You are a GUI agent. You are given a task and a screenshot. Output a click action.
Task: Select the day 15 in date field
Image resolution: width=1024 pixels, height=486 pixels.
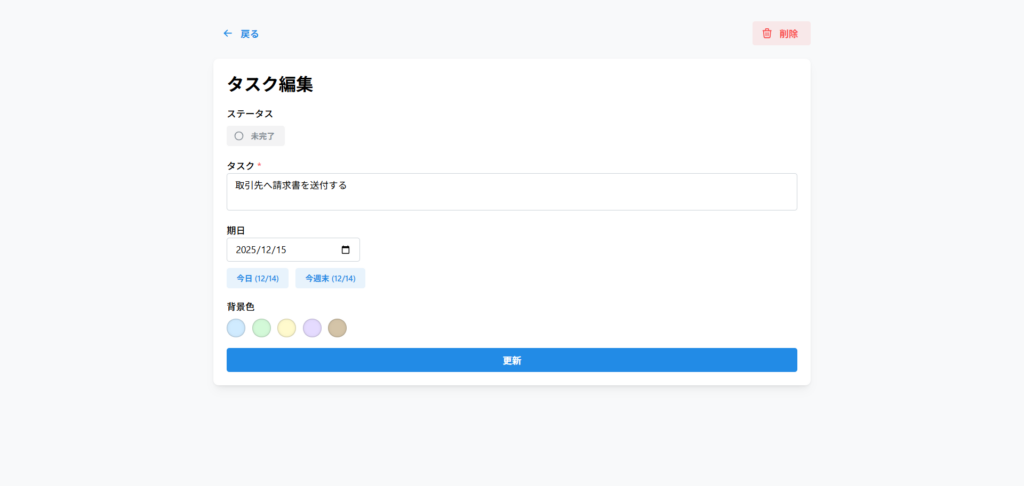pos(282,250)
